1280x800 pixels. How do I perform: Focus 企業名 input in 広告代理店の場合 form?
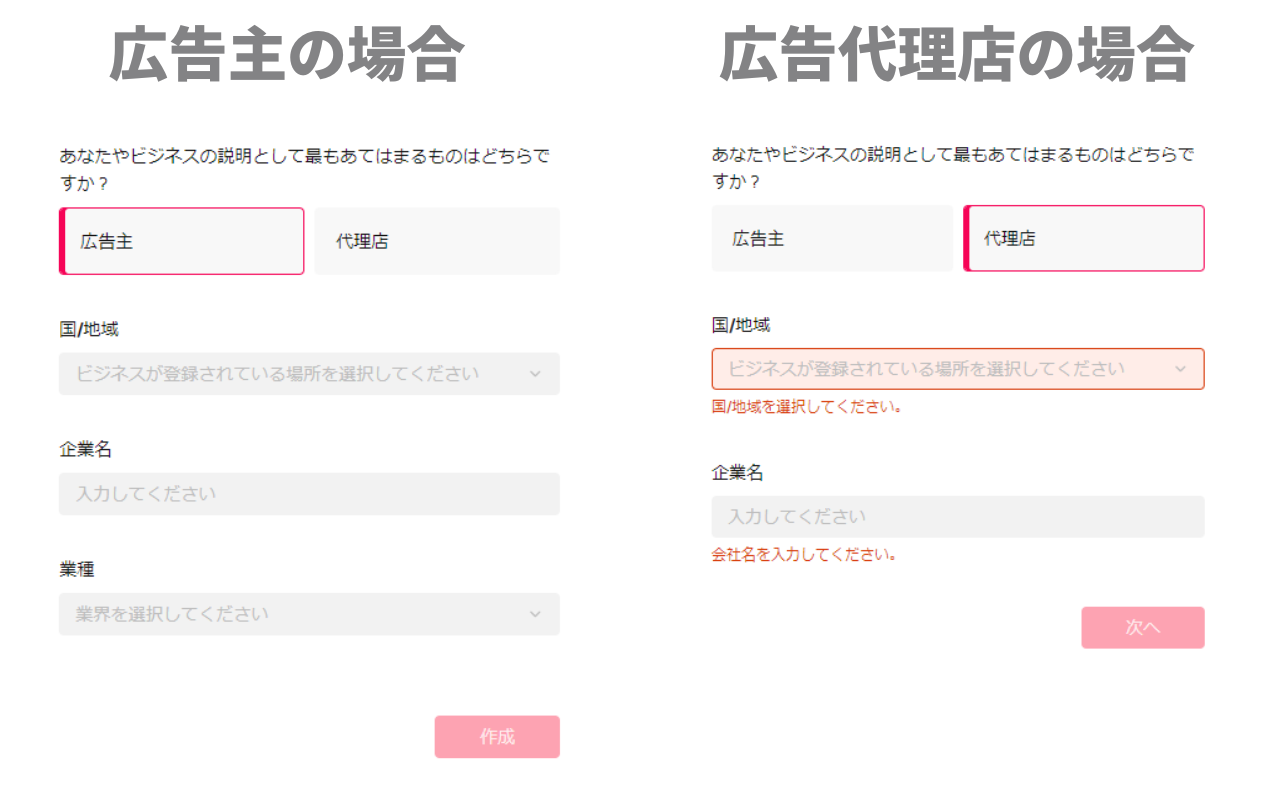(958, 517)
